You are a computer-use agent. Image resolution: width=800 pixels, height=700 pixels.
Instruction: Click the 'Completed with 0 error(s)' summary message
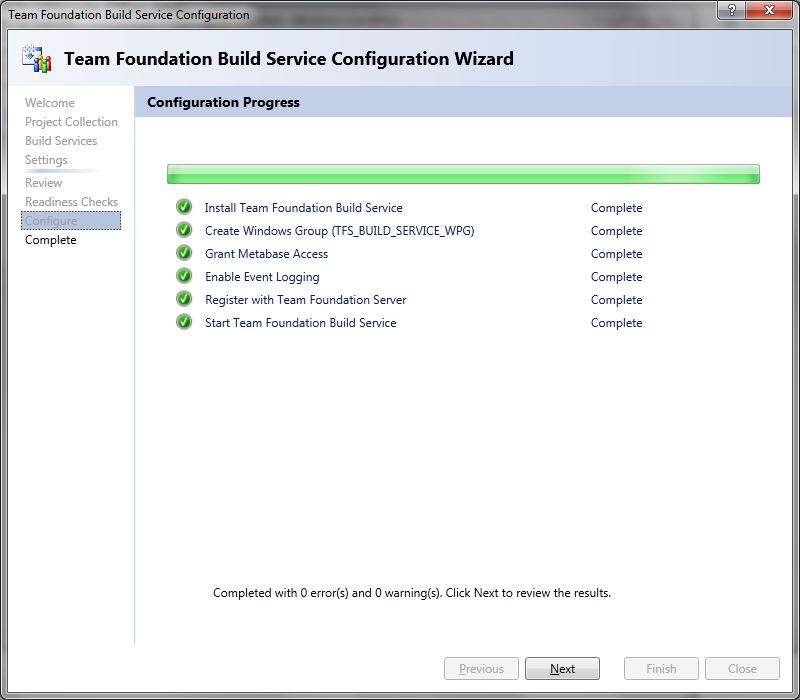point(412,593)
